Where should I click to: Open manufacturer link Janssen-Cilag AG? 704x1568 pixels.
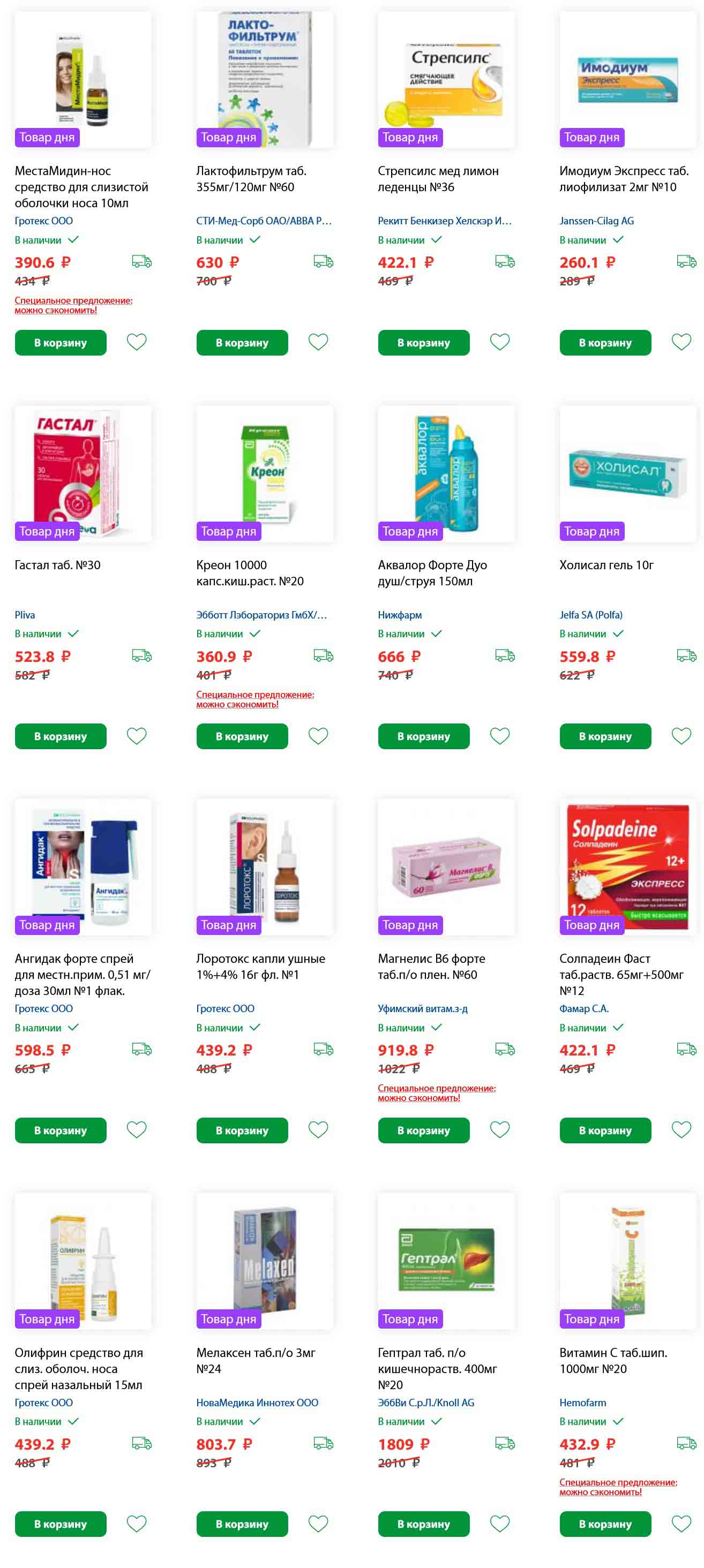(596, 221)
